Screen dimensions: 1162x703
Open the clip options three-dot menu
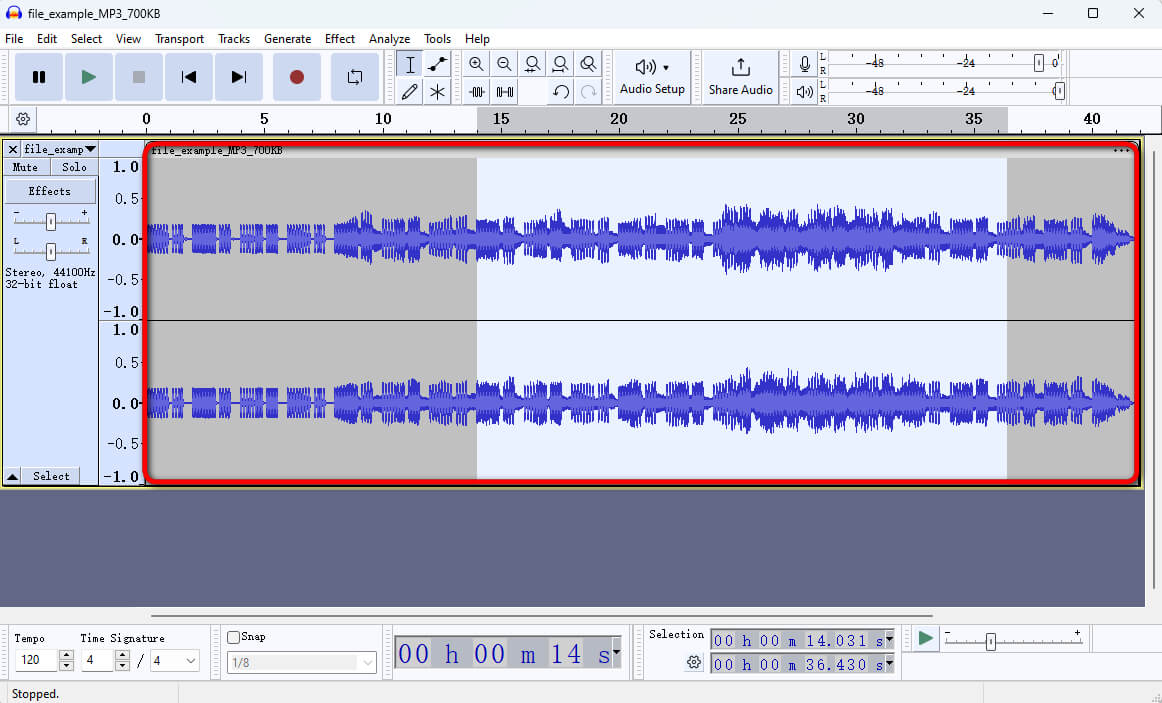click(1121, 150)
